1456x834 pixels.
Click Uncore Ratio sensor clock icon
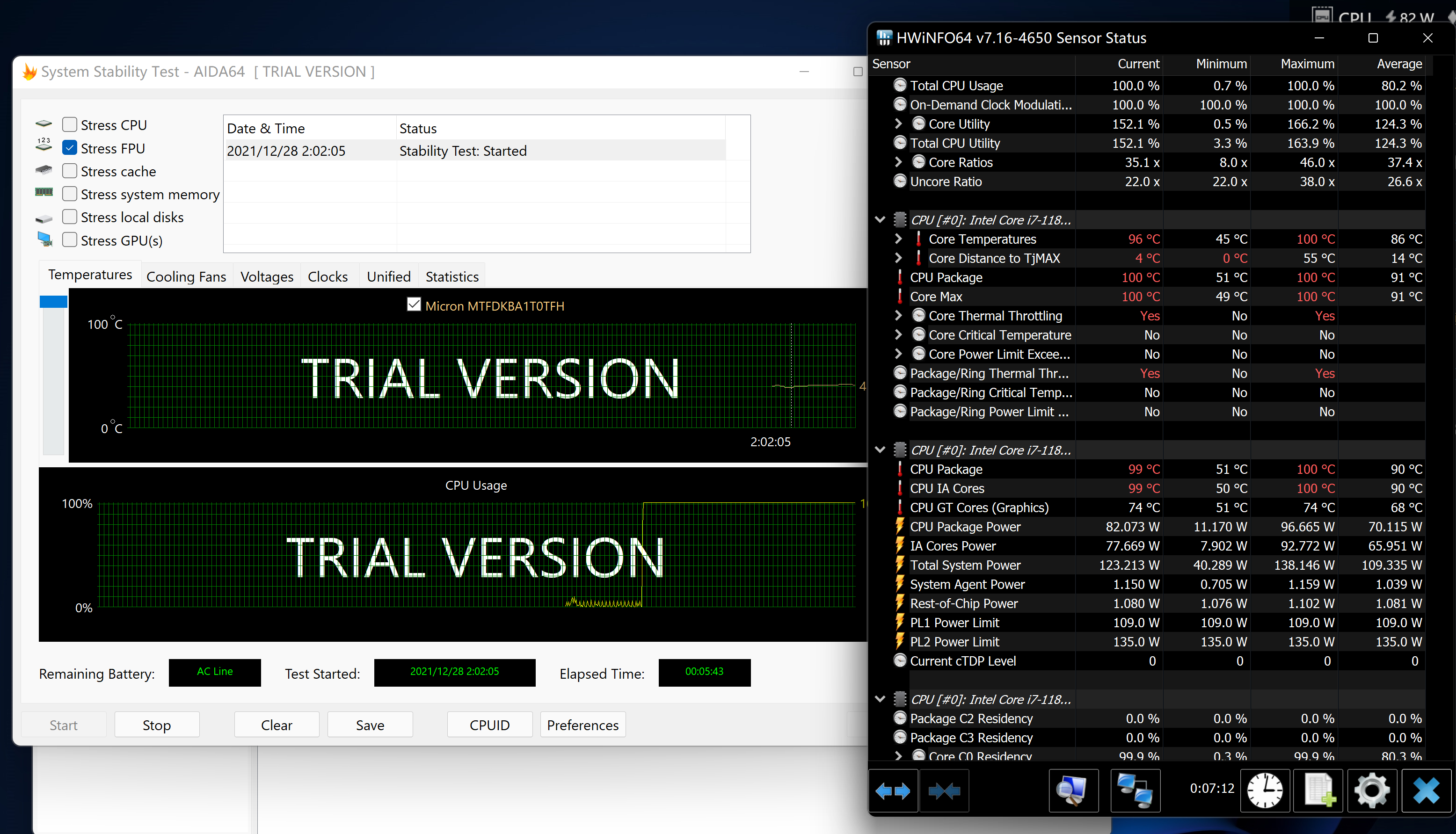point(900,181)
